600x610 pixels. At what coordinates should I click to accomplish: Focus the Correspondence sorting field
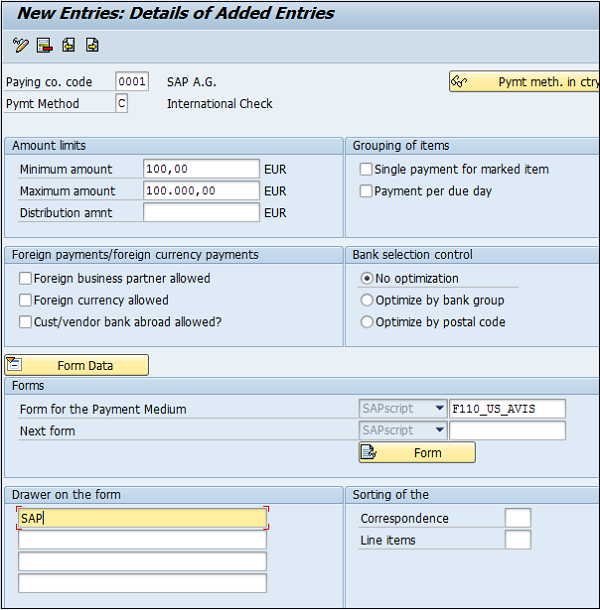point(517,518)
